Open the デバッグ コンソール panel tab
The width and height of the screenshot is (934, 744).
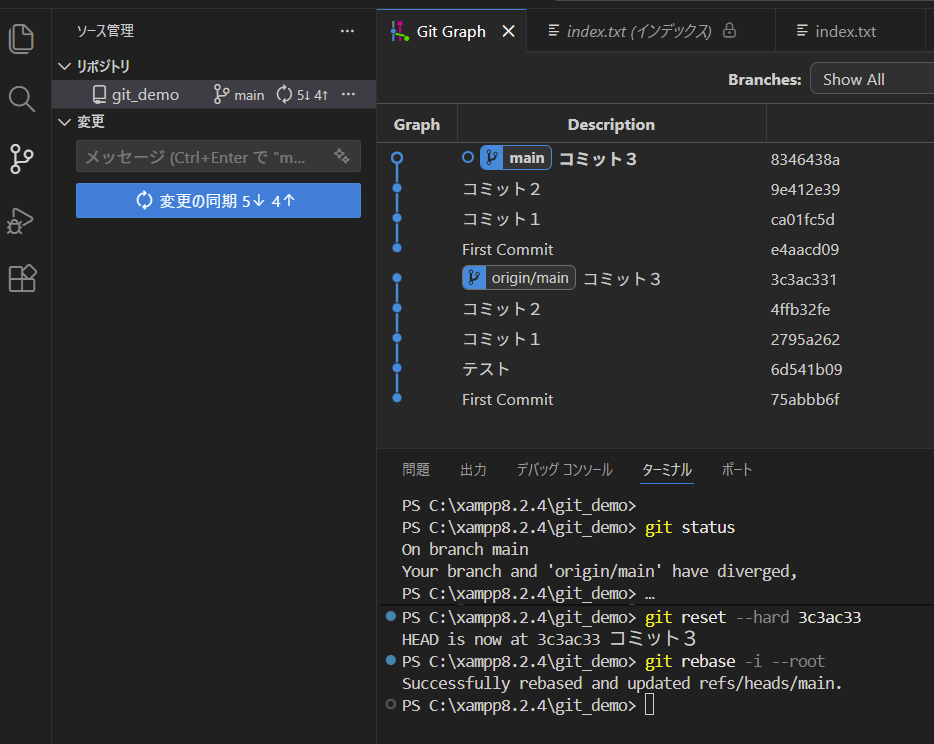564,470
